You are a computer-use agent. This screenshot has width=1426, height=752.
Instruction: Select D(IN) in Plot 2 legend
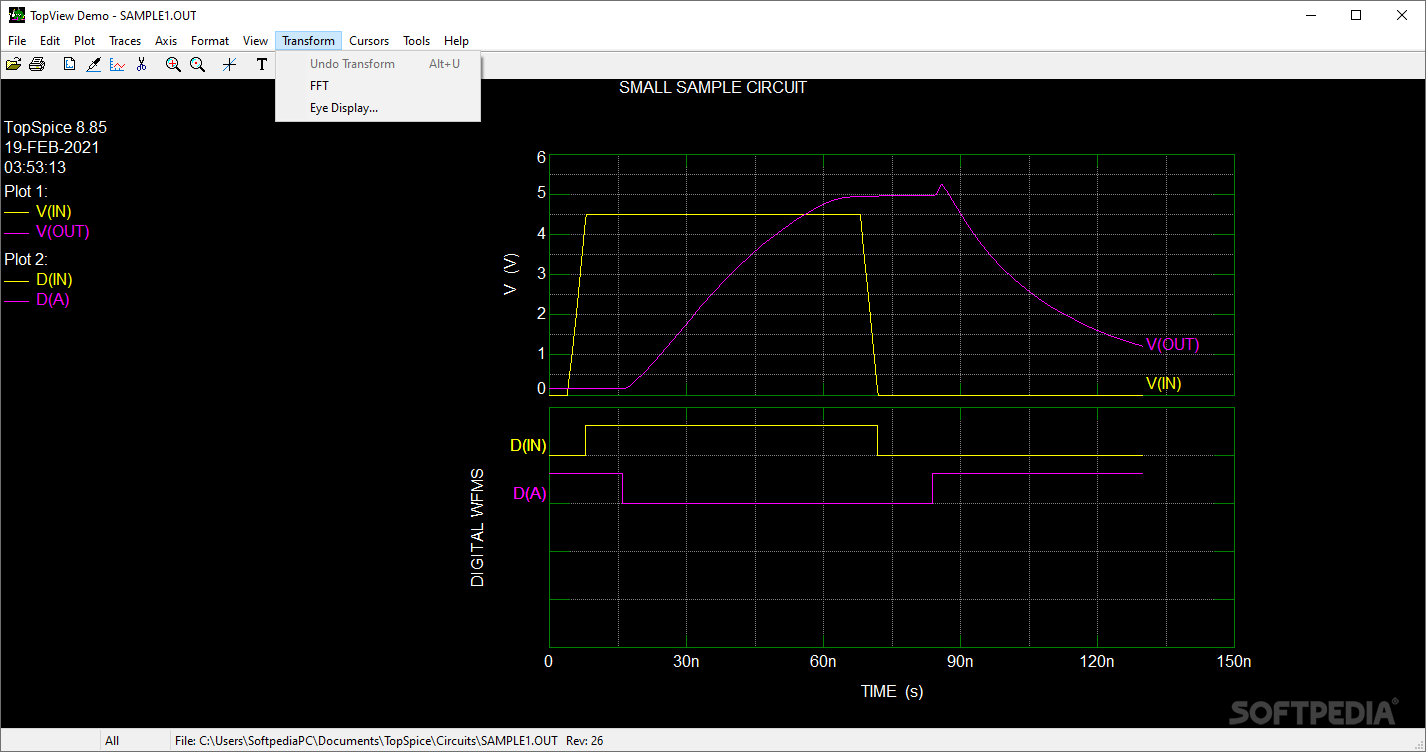click(54, 279)
